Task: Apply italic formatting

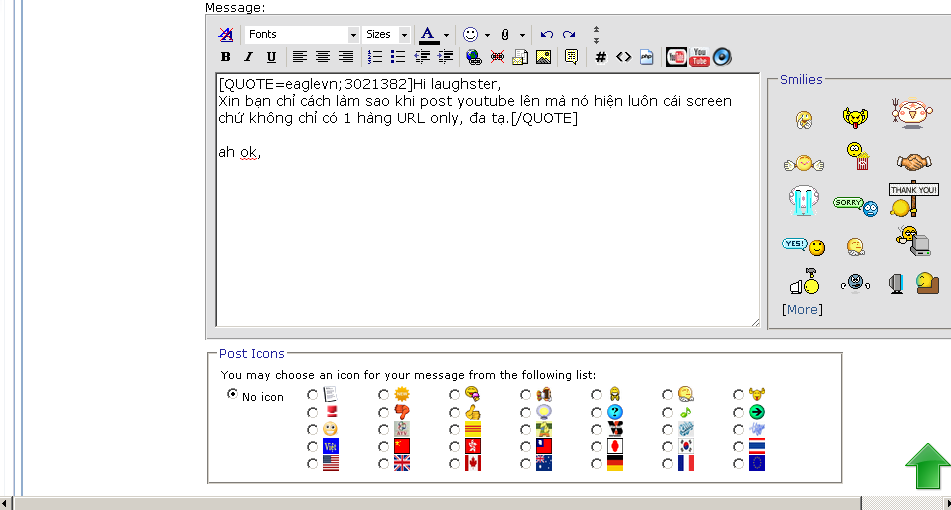Action: click(x=248, y=57)
